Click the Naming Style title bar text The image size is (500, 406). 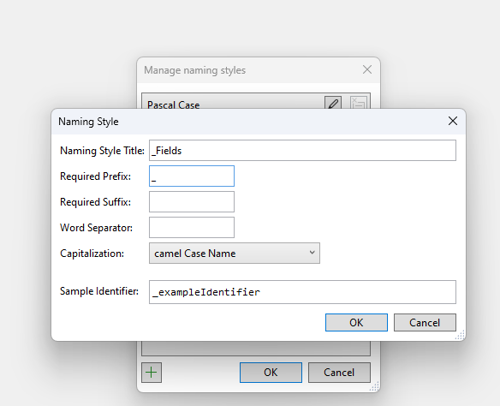click(x=88, y=122)
